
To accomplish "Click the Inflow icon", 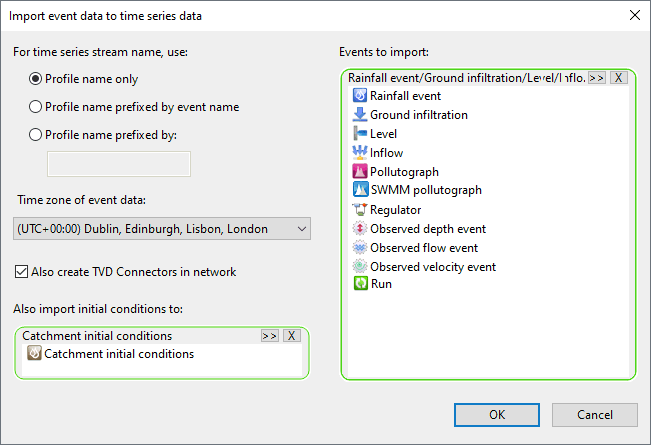I will [360, 153].
